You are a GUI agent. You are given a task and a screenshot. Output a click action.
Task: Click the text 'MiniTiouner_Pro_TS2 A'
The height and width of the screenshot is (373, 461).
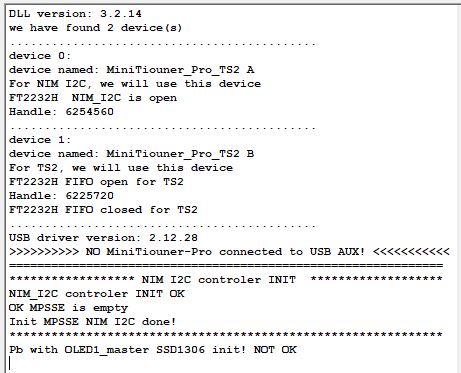(x=180, y=70)
